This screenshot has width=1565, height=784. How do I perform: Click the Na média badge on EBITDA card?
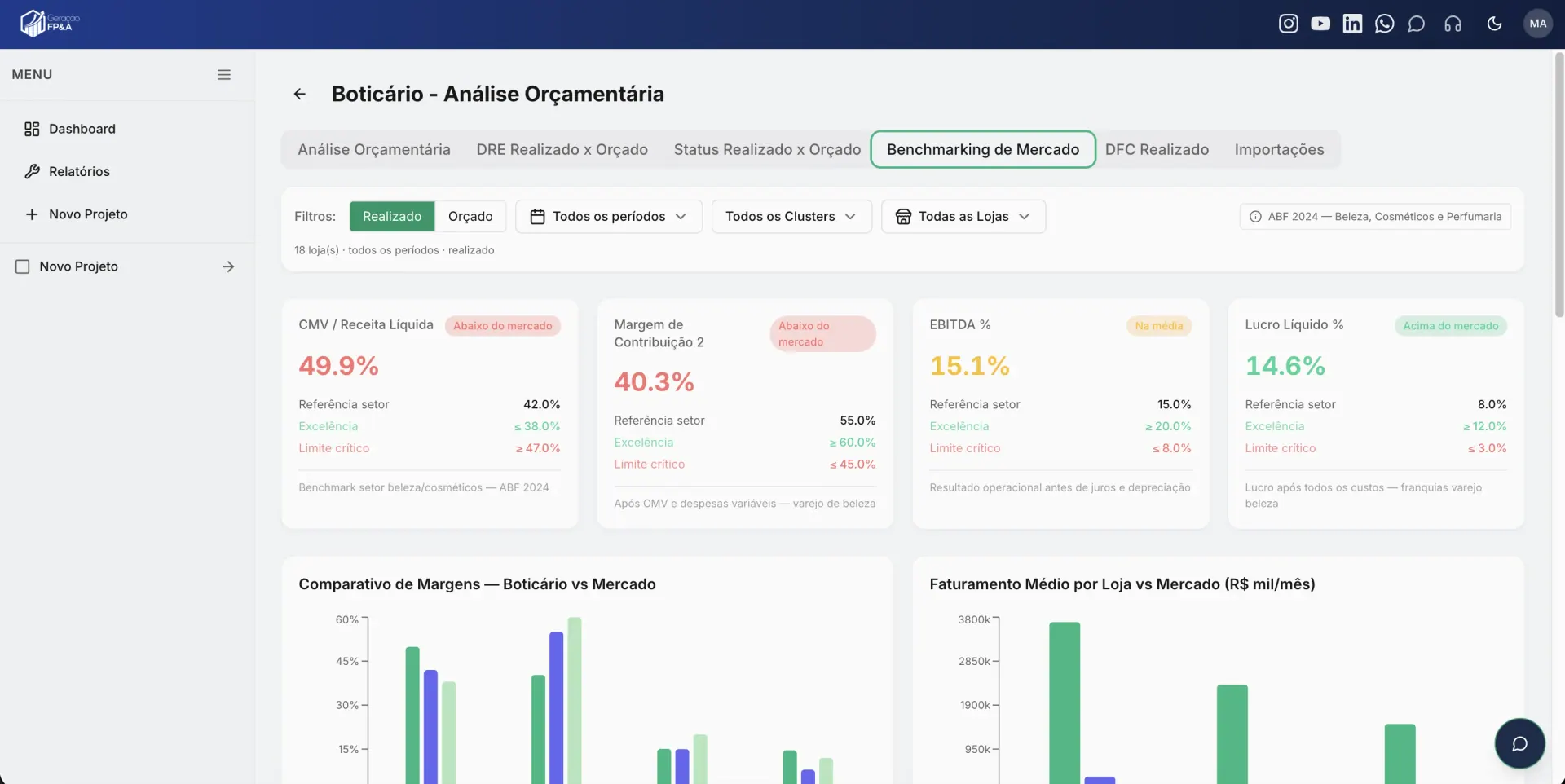[x=1158, y=326]
